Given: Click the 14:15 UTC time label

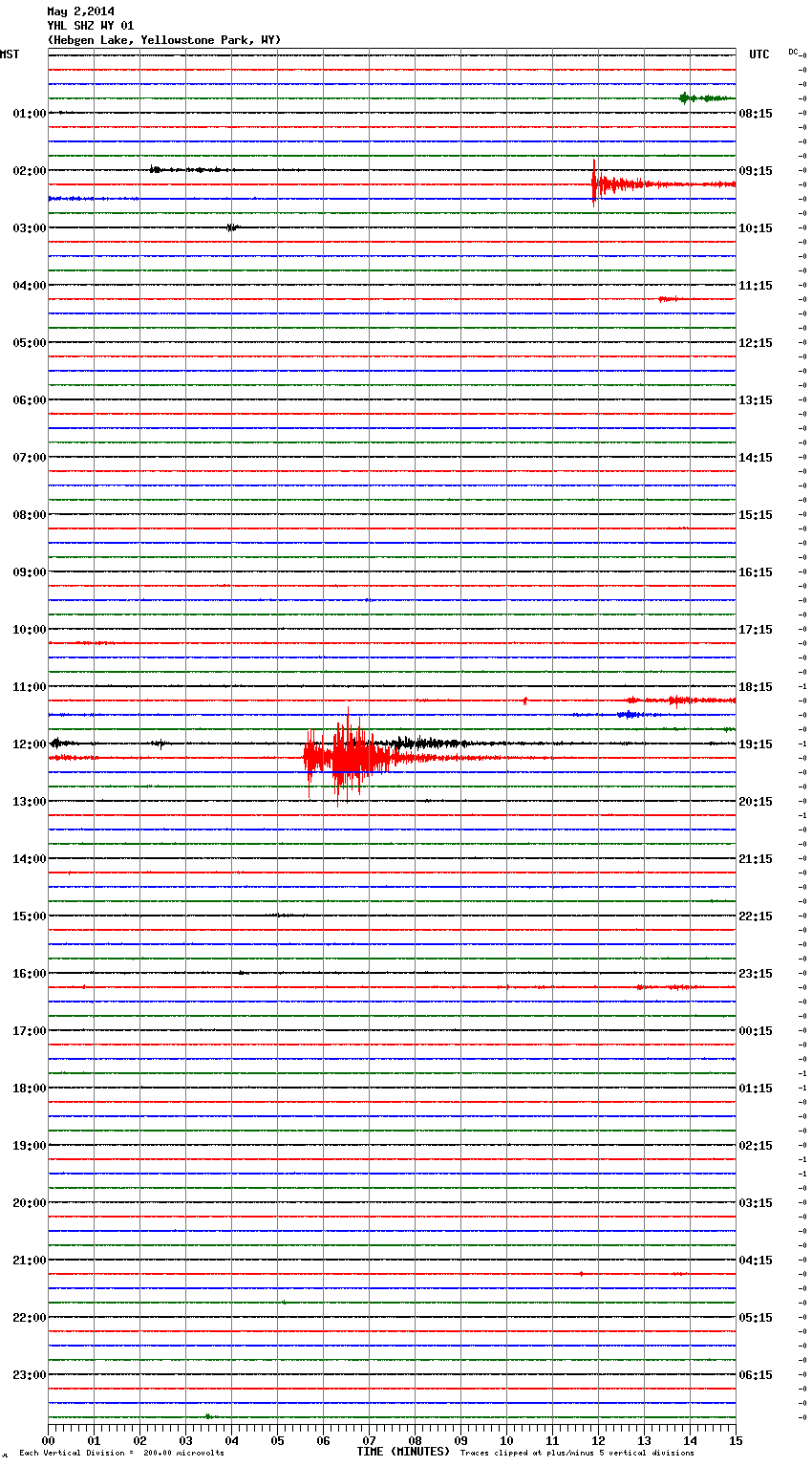Looking at the screenshot, I should click(x=756, y=458).
